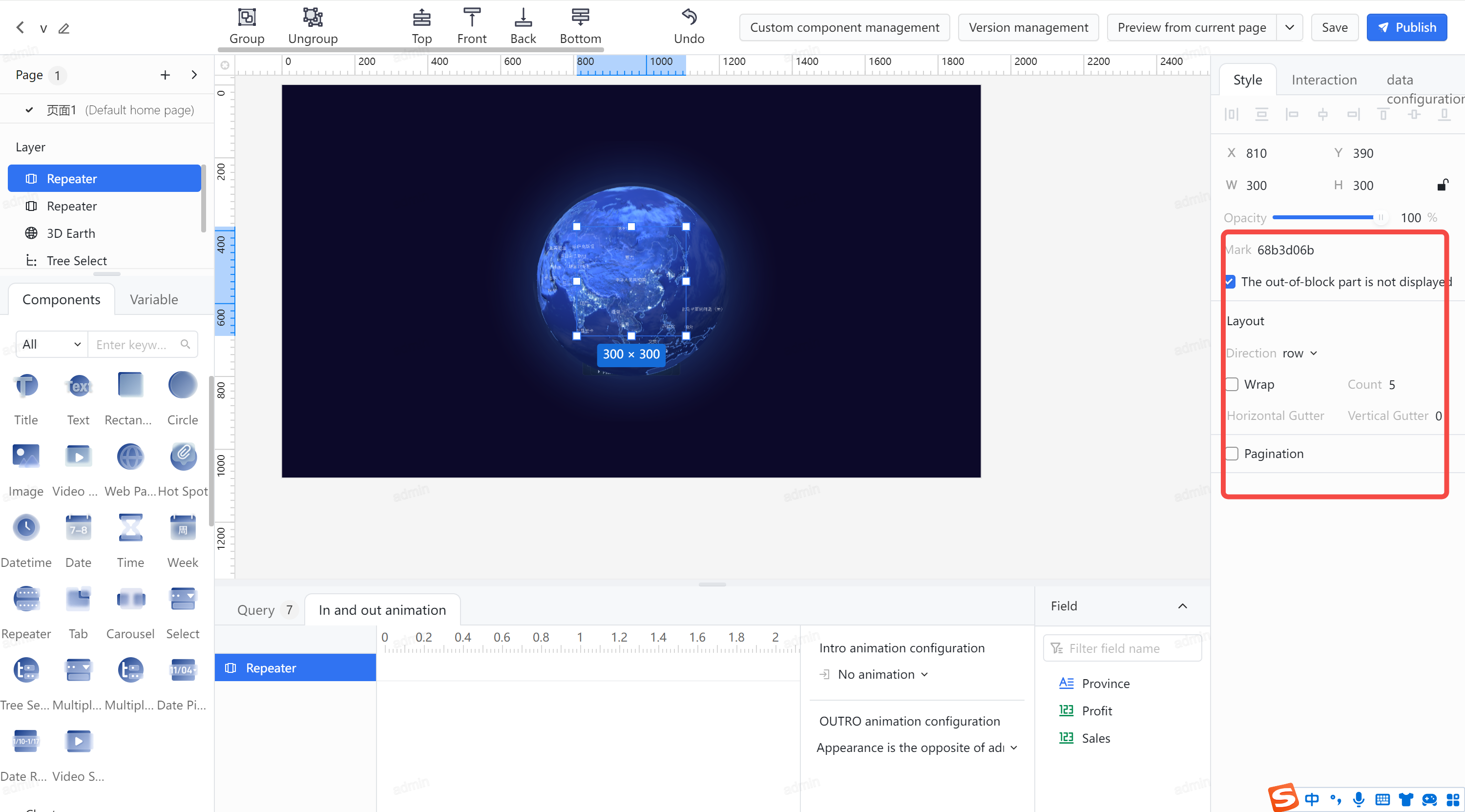Toggle the aspect ratio lock icon
Screen dimensions: 1465x812
point(1442,185)
